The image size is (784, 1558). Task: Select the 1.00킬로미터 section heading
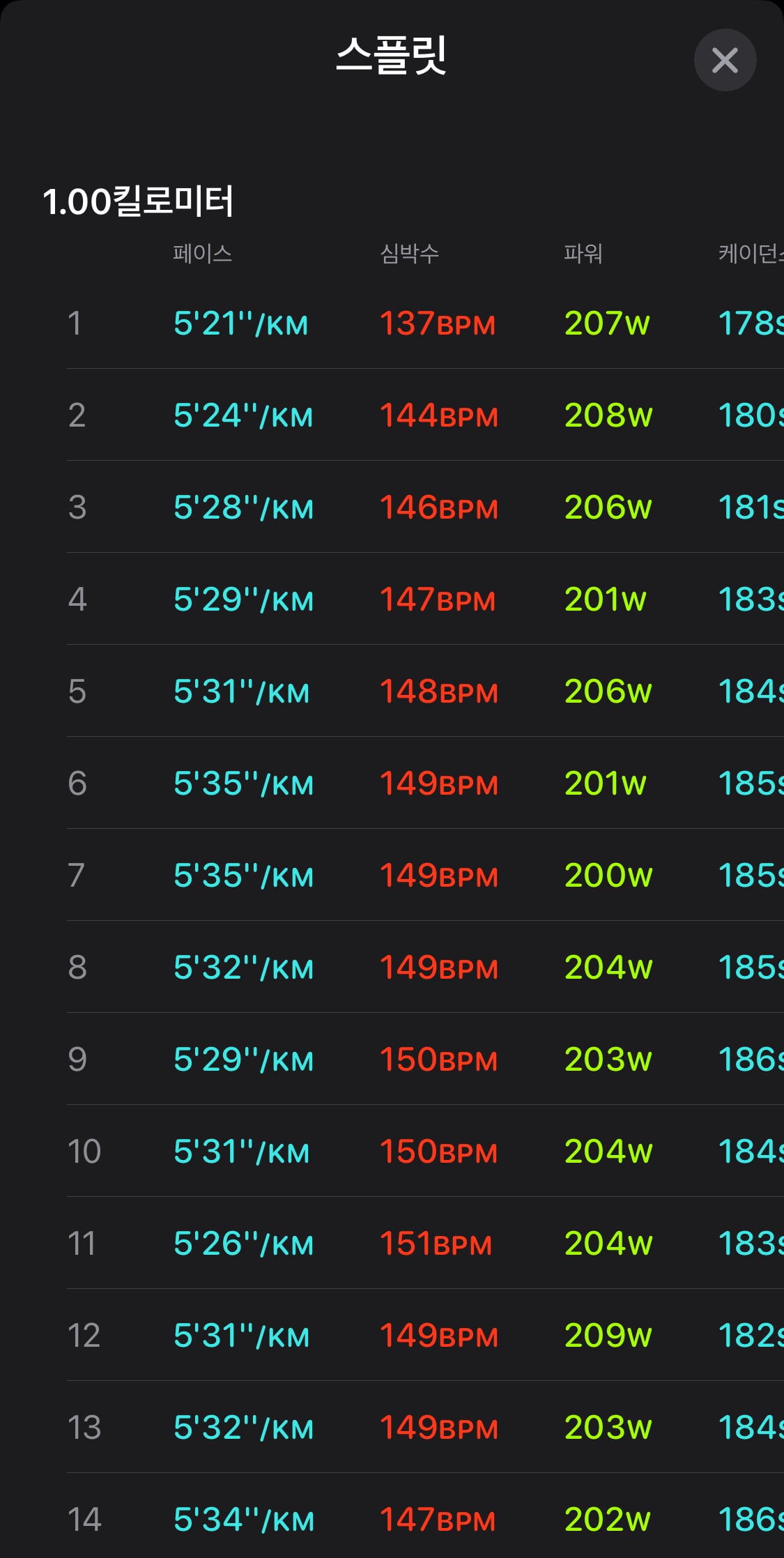(138, 201)
